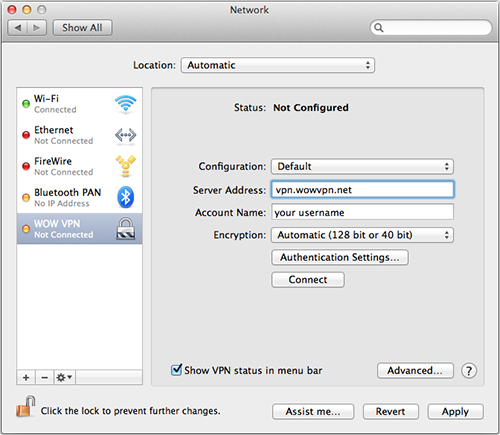Click the Server Address field
500x435 pixels.
[362, 190]
